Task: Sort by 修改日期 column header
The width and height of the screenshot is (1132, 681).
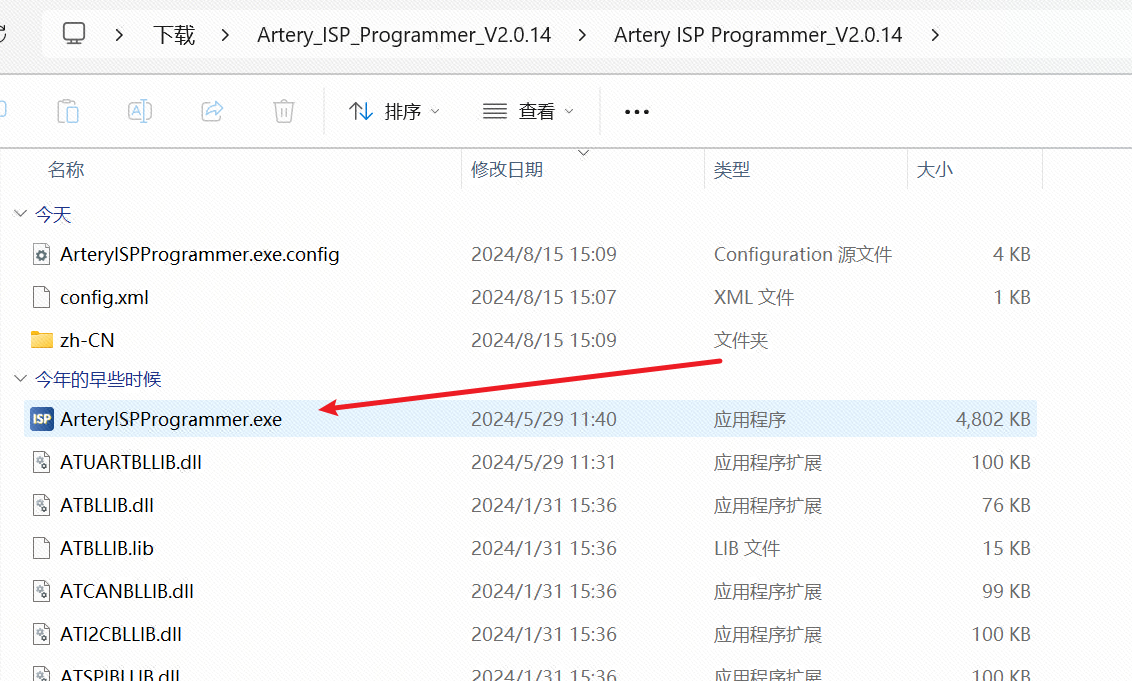Action: click(507, 170)
